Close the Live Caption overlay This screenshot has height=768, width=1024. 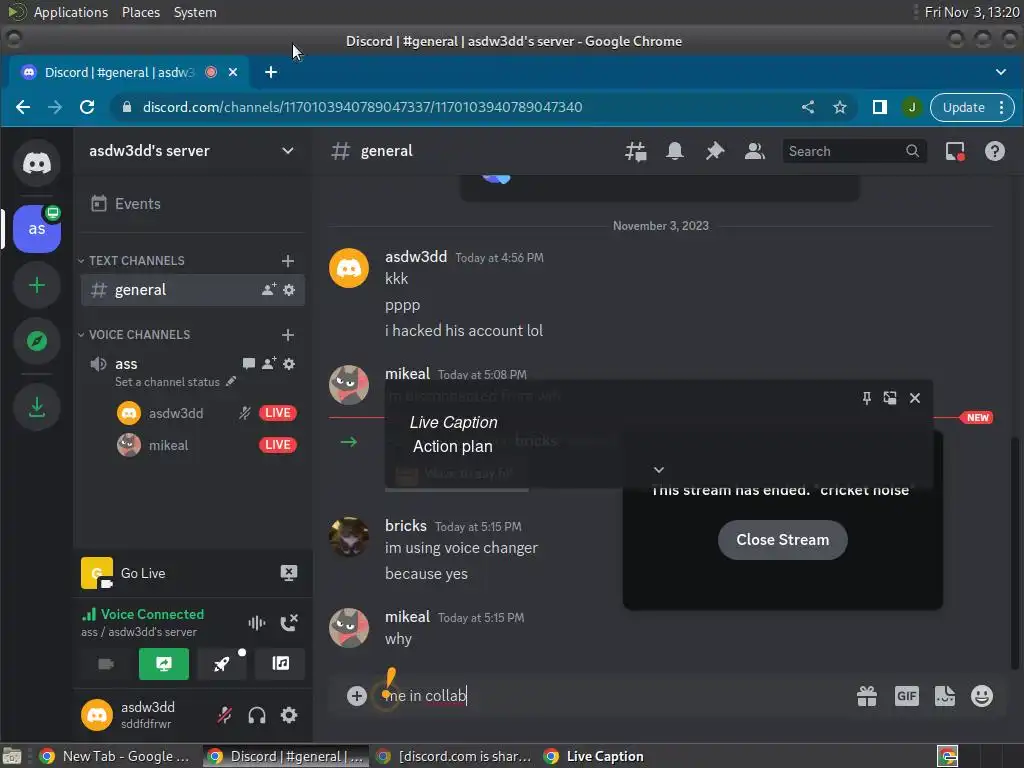(x=914, y=398)
